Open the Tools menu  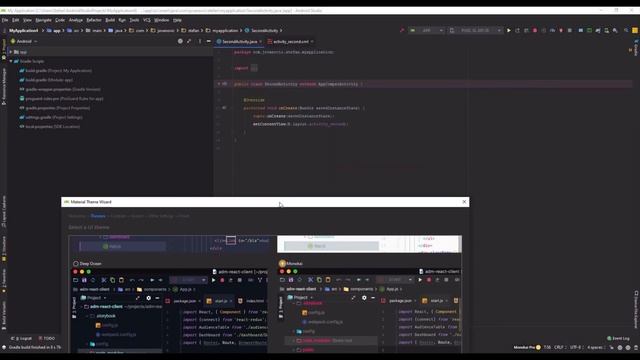pyautogui.click(x=134, y=20)
